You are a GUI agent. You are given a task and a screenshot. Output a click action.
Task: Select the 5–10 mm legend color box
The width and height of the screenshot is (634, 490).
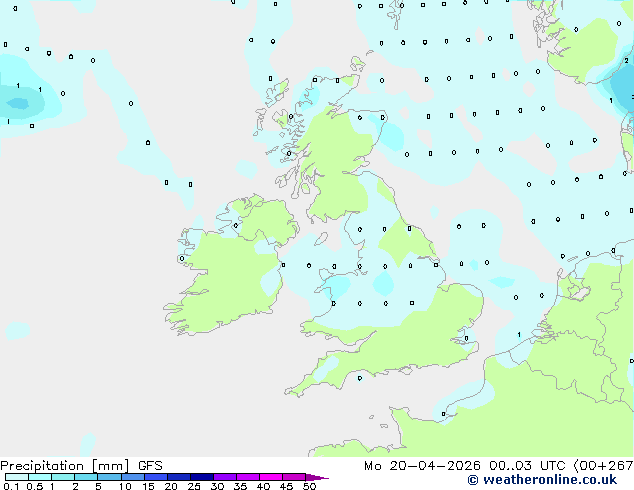pos(109,477)
